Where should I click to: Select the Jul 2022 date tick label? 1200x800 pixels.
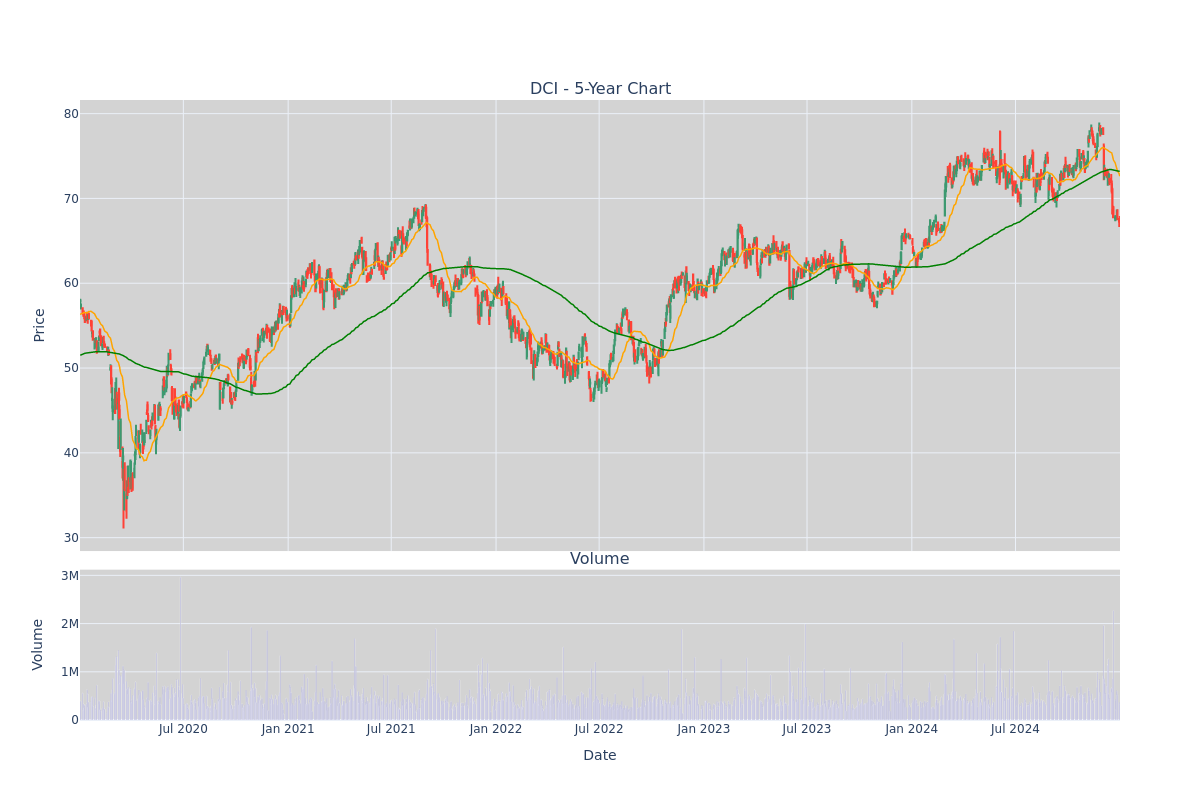pos(599,729)
